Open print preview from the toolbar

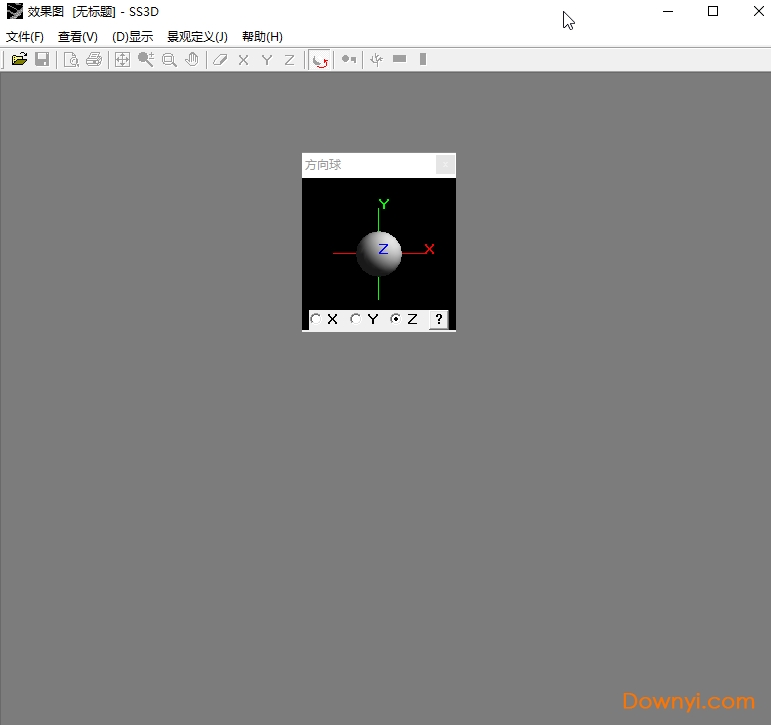(71, 60)
